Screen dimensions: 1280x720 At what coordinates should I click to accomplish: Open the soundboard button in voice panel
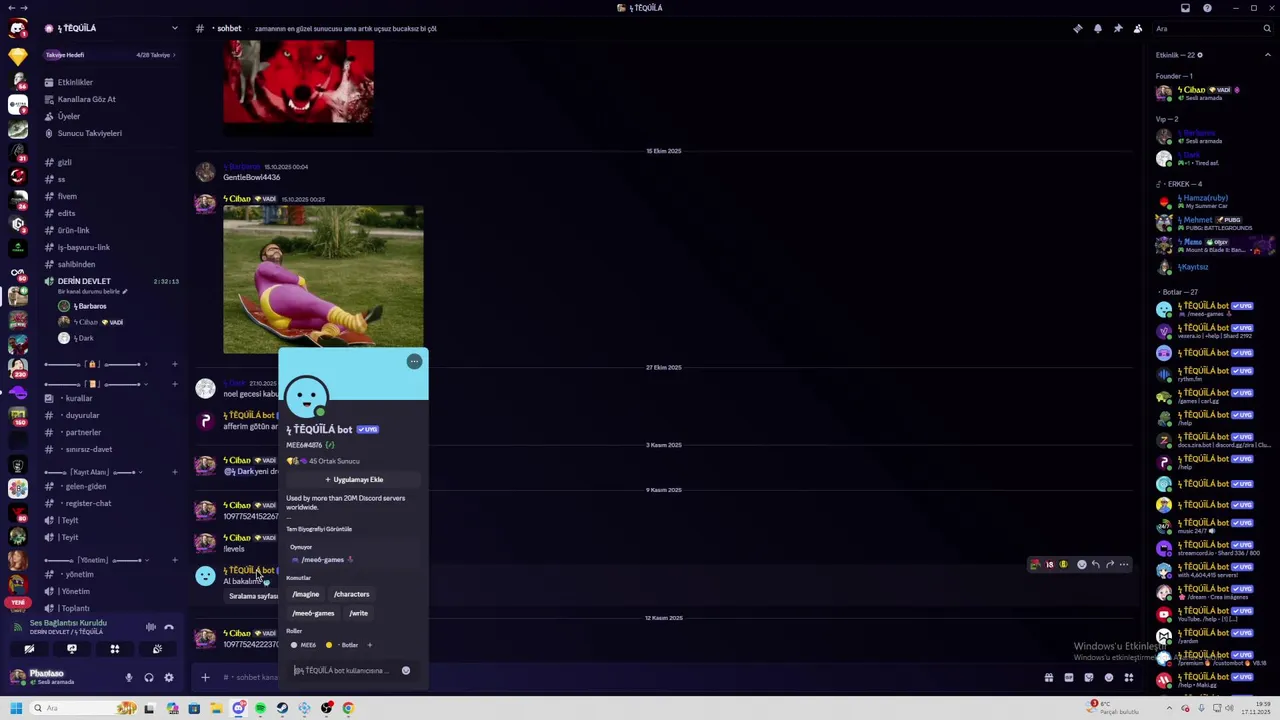click(x=158, y=649)
